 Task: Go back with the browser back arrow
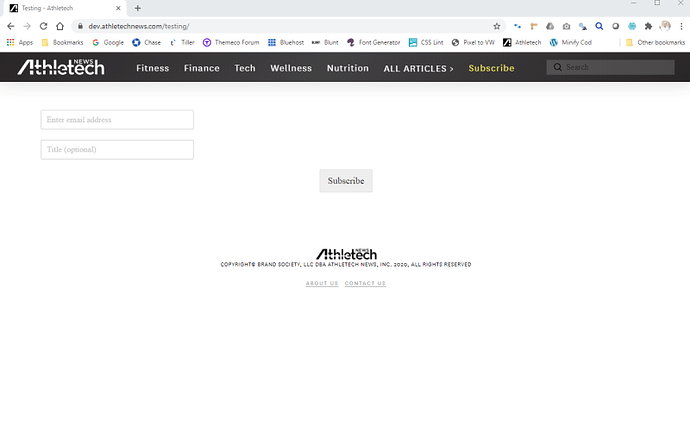pos(11,26)
